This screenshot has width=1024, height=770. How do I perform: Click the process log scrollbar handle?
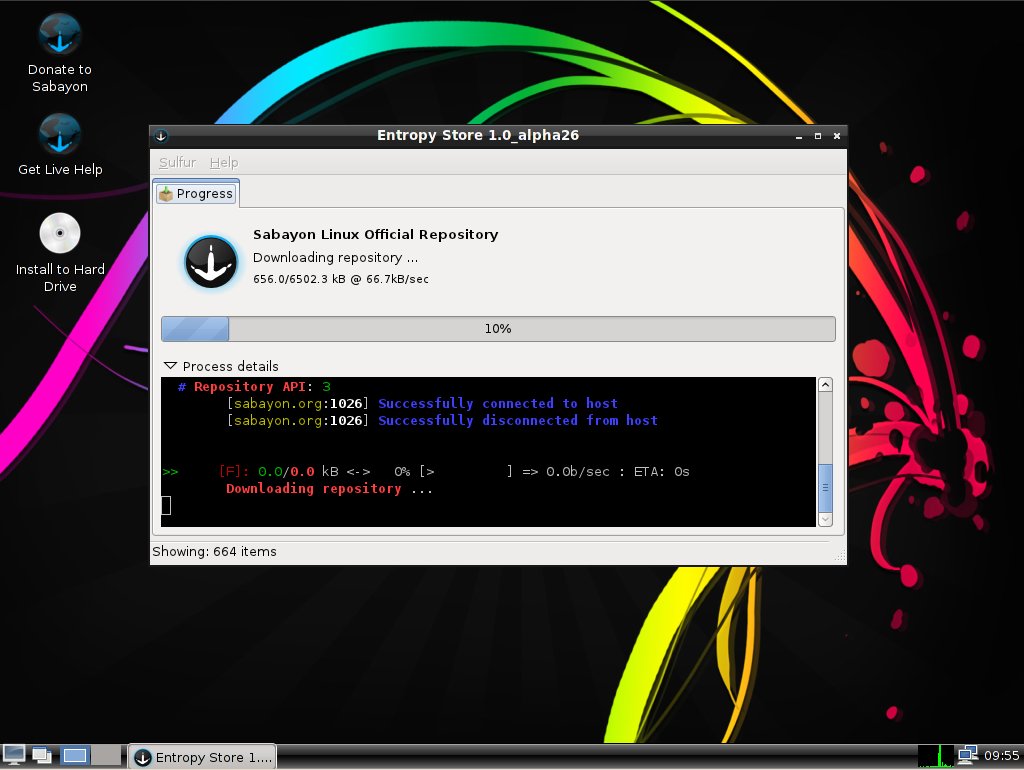[x=825, y=488]
